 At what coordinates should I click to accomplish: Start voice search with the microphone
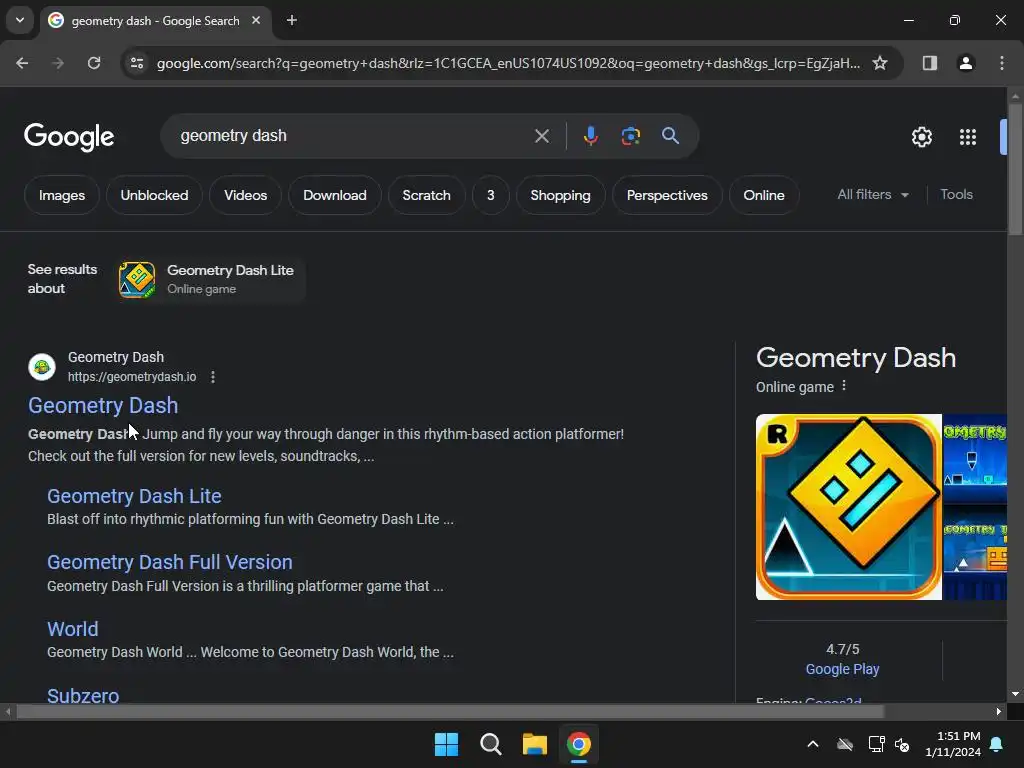tap(590, 136)
